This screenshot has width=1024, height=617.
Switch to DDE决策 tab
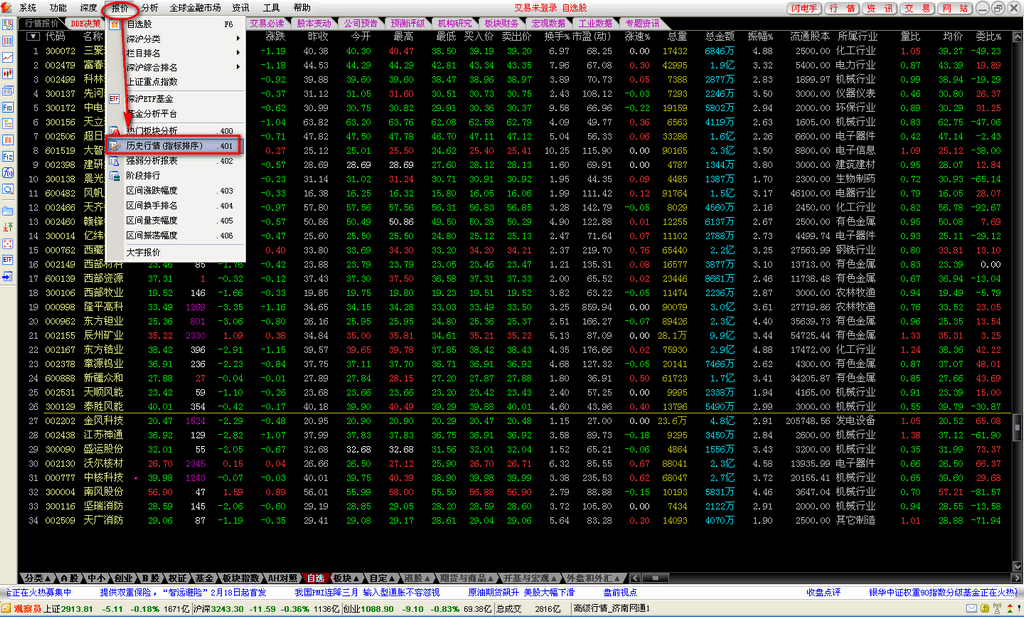[x=86, y=24]
